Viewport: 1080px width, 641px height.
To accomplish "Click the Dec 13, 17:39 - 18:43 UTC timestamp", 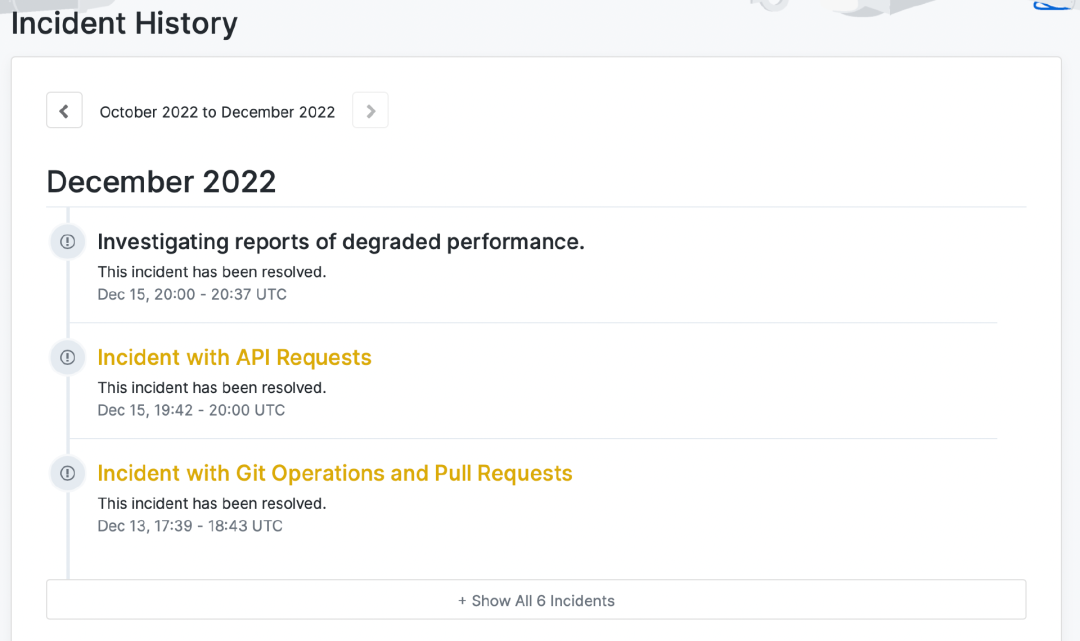I will (x=190, y=526).
